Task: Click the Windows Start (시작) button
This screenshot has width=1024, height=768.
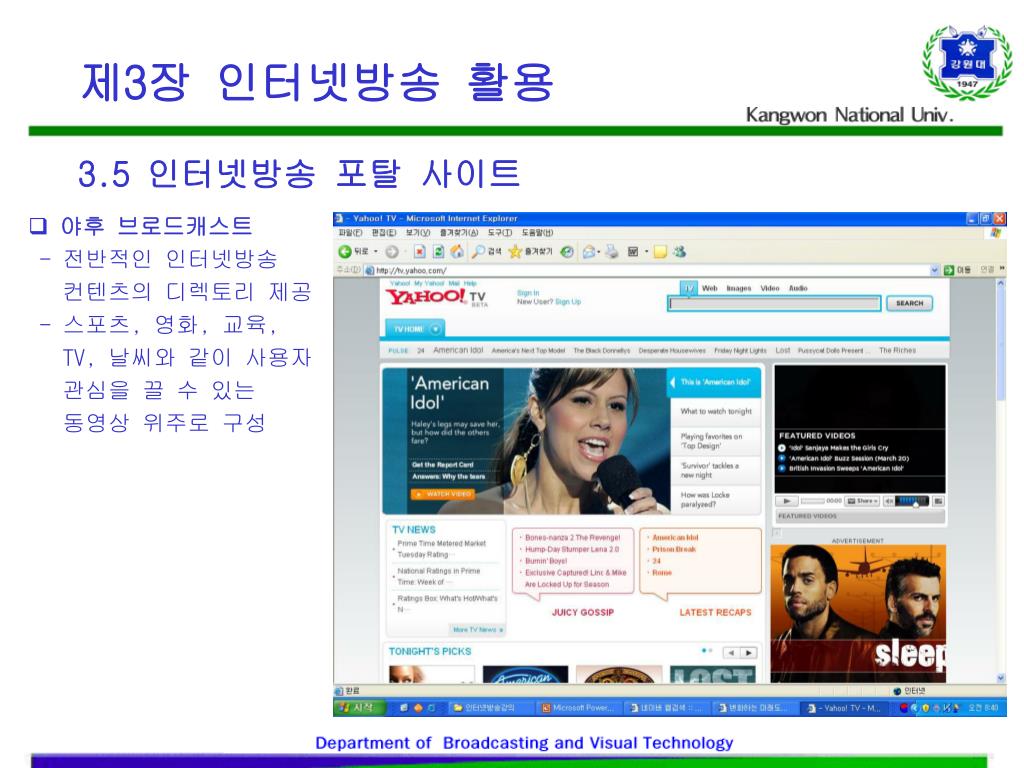Action: coord(357,707)
